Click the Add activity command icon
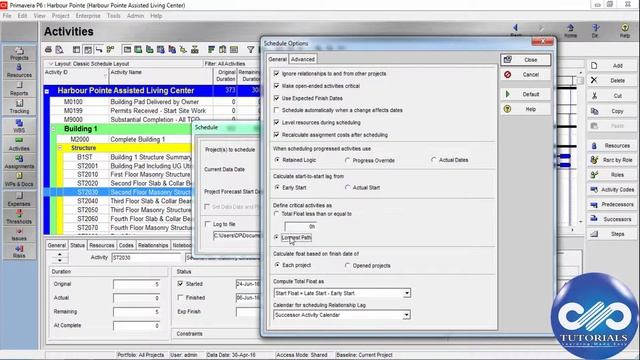Viewport: 640px width, 360px height. pyautogui.click(x=594, y=66)
